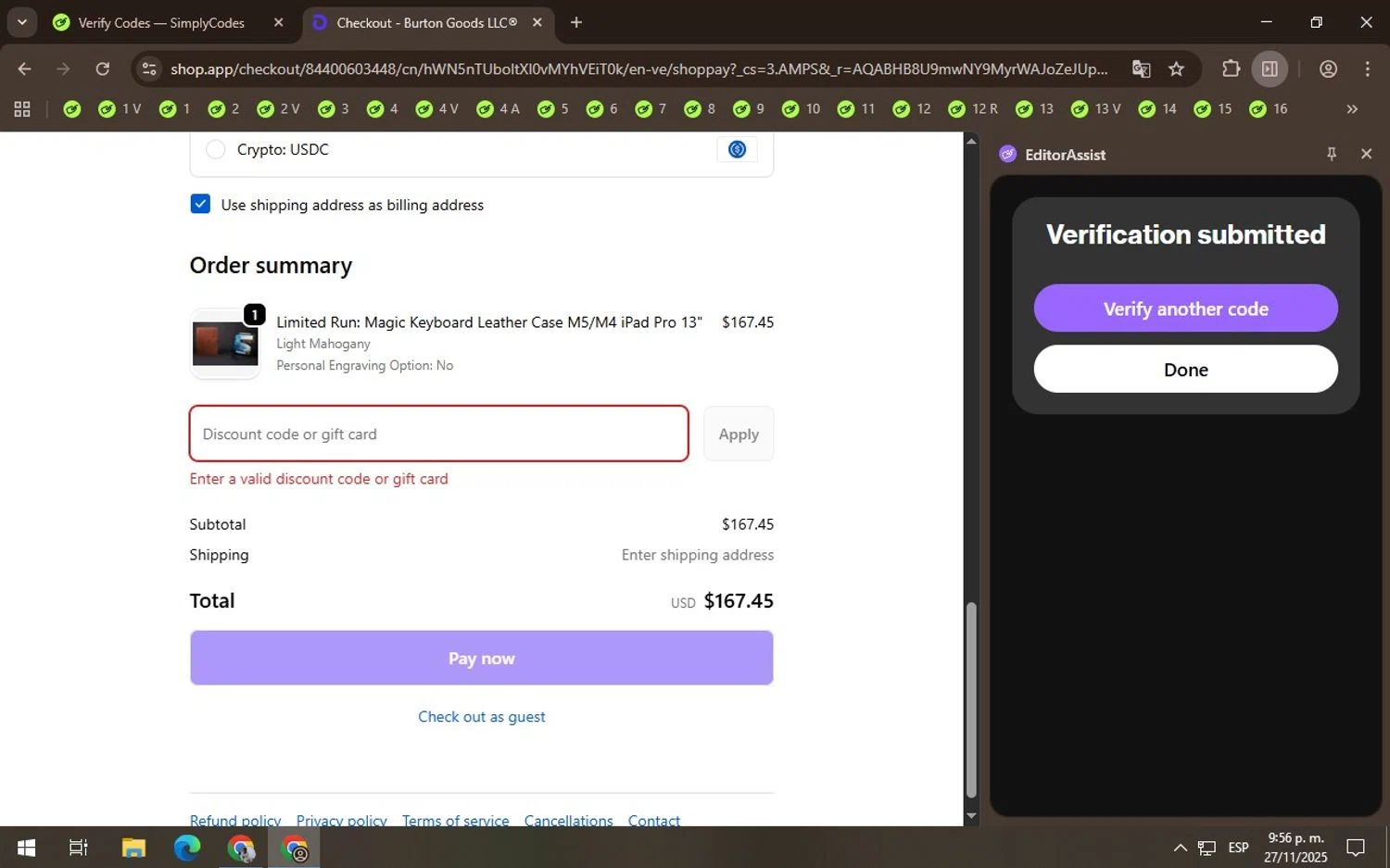Click the Done button
1390x868 pixels.
click(x=1185, y=369)
